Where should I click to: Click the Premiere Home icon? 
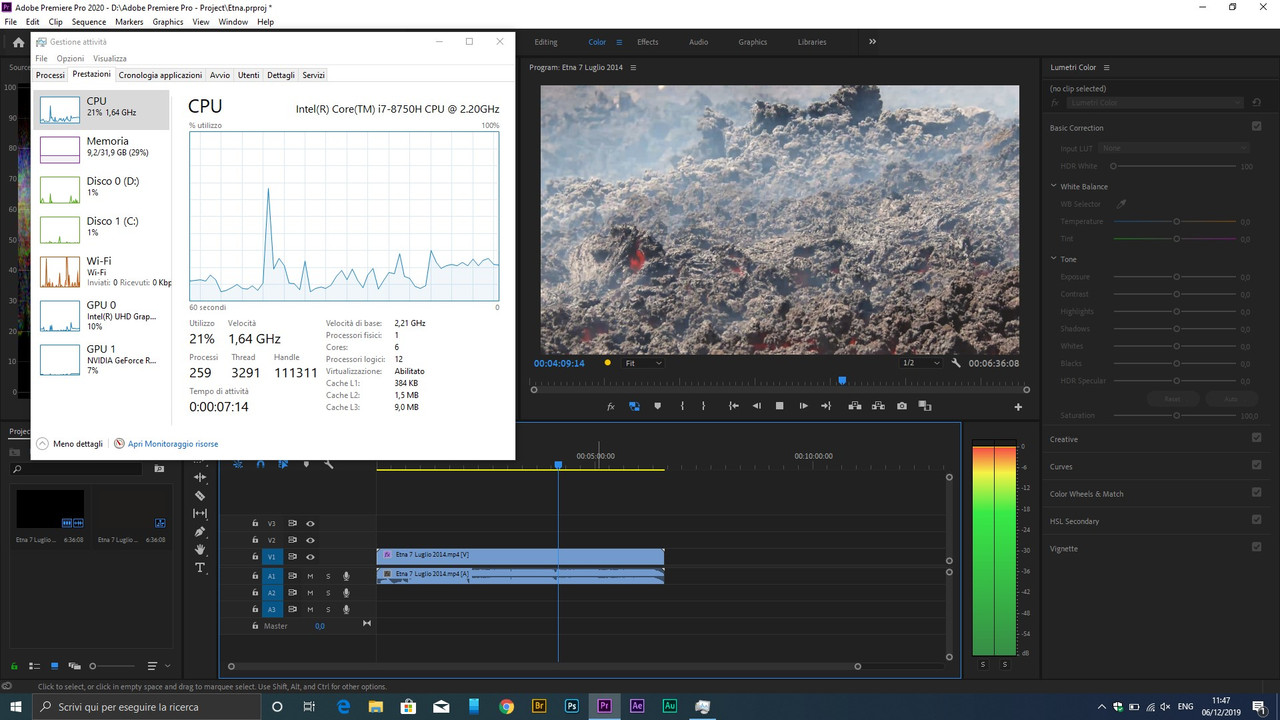(18, 42)
